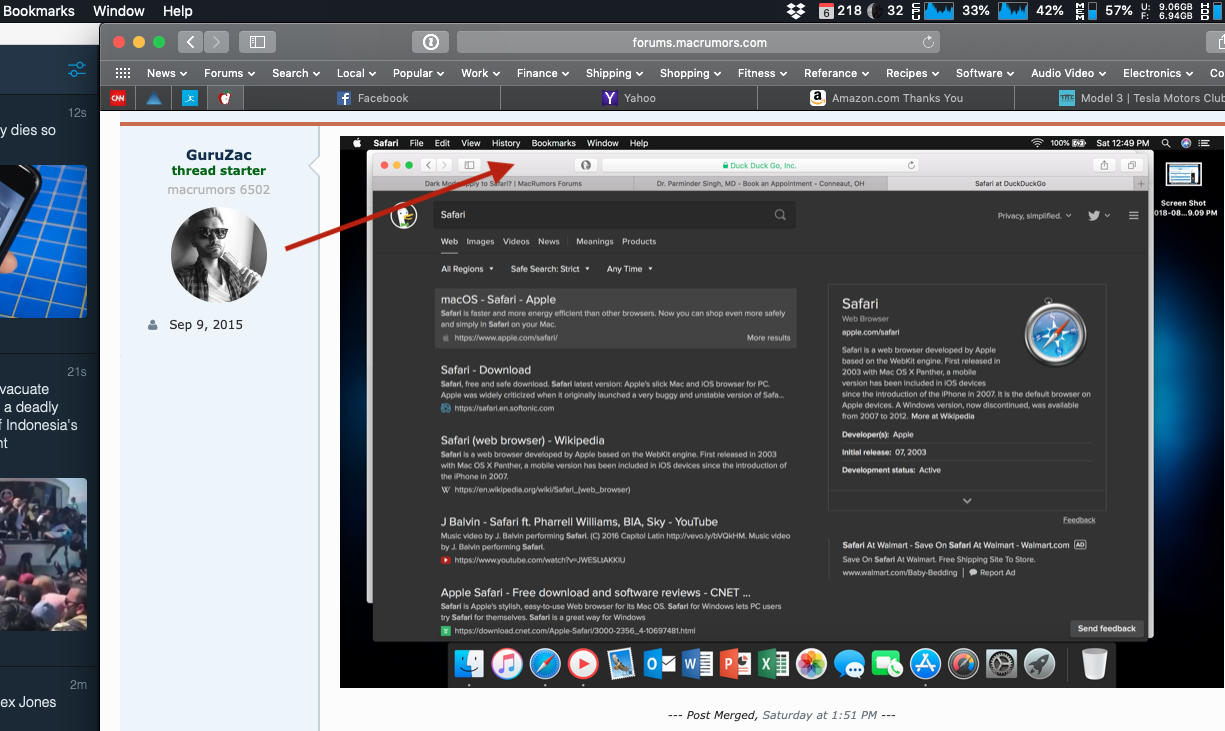Open the Local favorites dropdown
This screenshot has width=1225, height=731.
(356, 73)
